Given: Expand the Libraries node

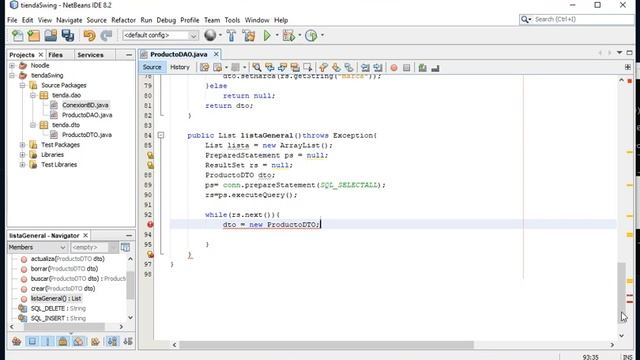Looking at the screenshot, I should 22,155.
